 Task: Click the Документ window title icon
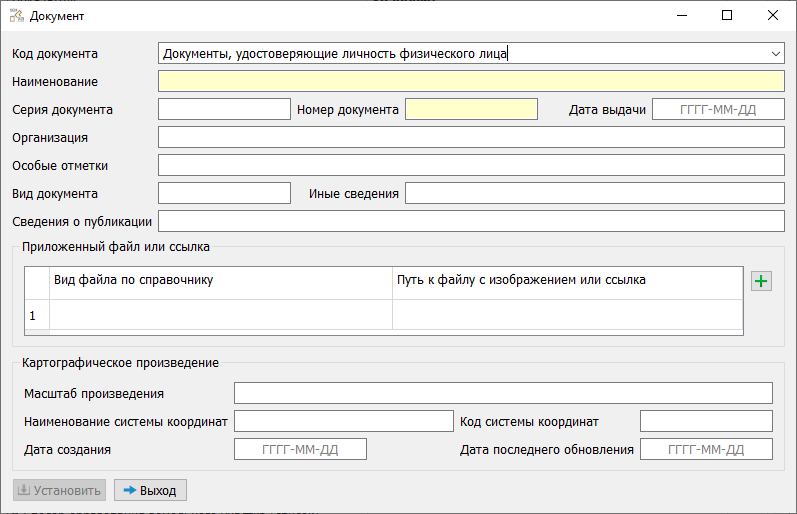coord(16,16)
